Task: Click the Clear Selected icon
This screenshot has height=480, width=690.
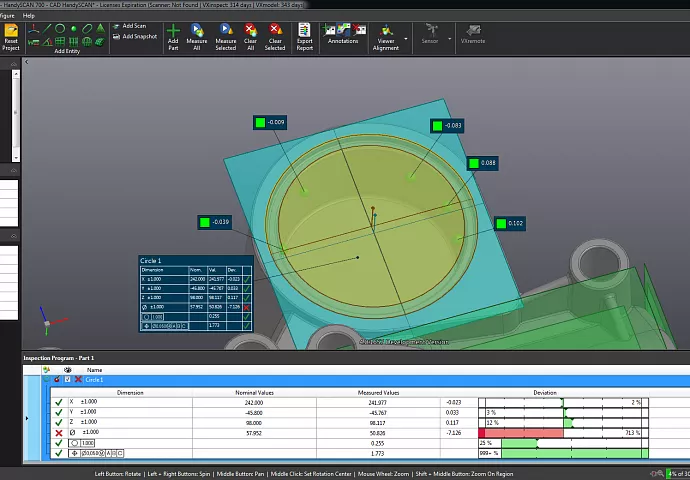Action: click(275, 30)
